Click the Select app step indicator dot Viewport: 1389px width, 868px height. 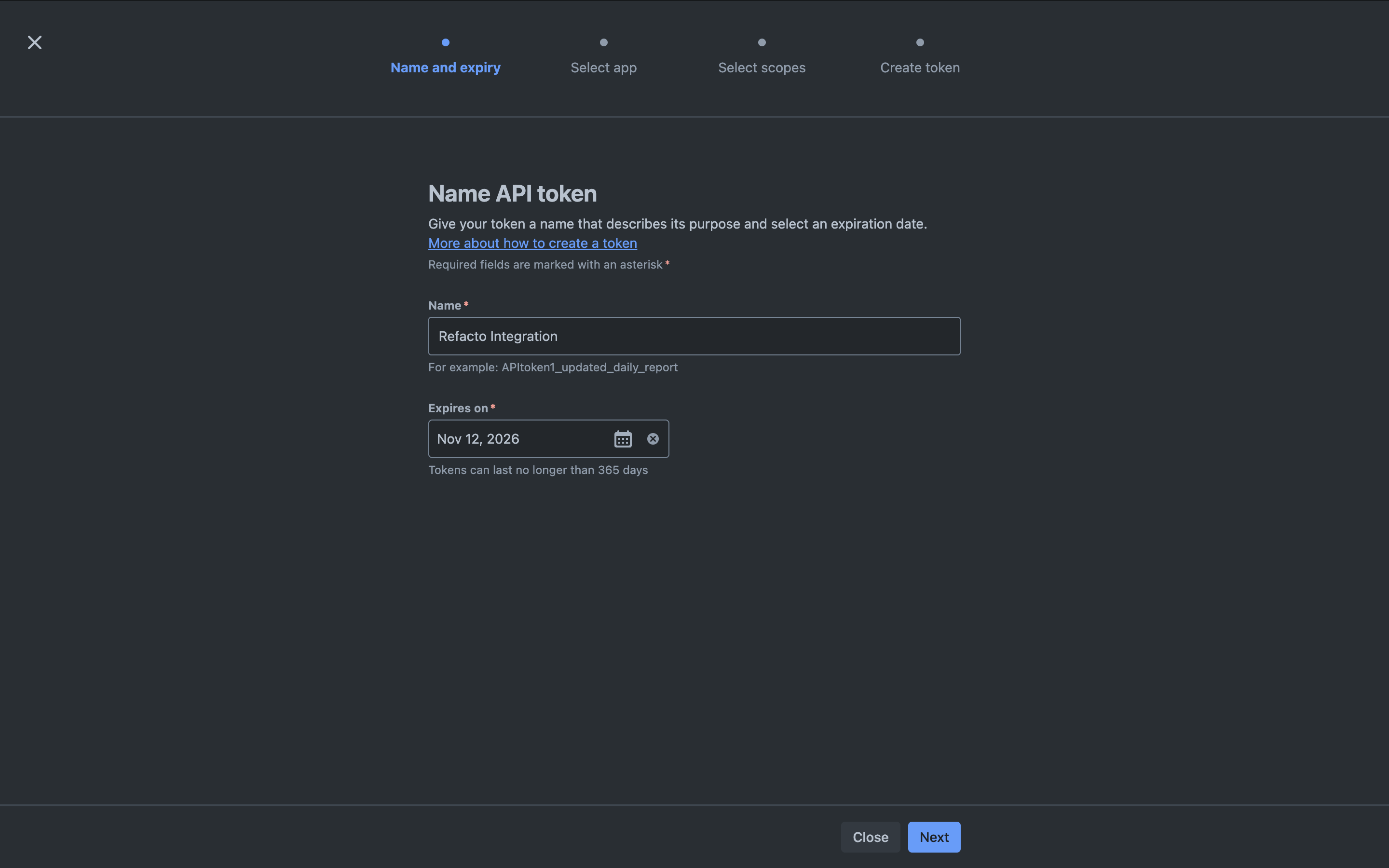point(603,42)
